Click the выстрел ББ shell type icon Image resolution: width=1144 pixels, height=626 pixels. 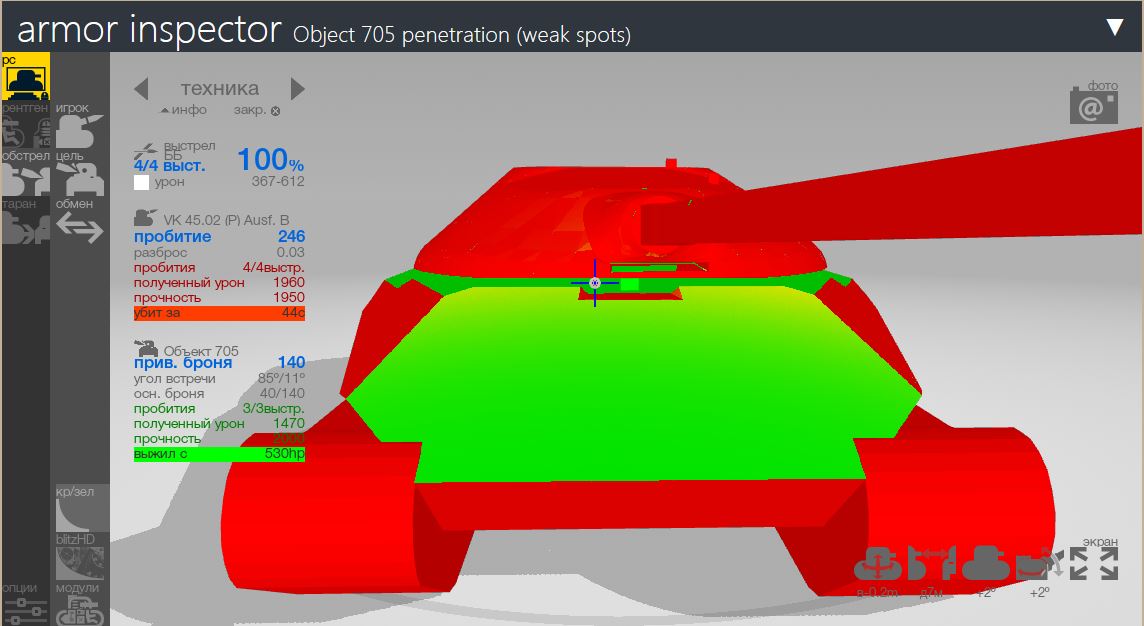coord(145,152)
